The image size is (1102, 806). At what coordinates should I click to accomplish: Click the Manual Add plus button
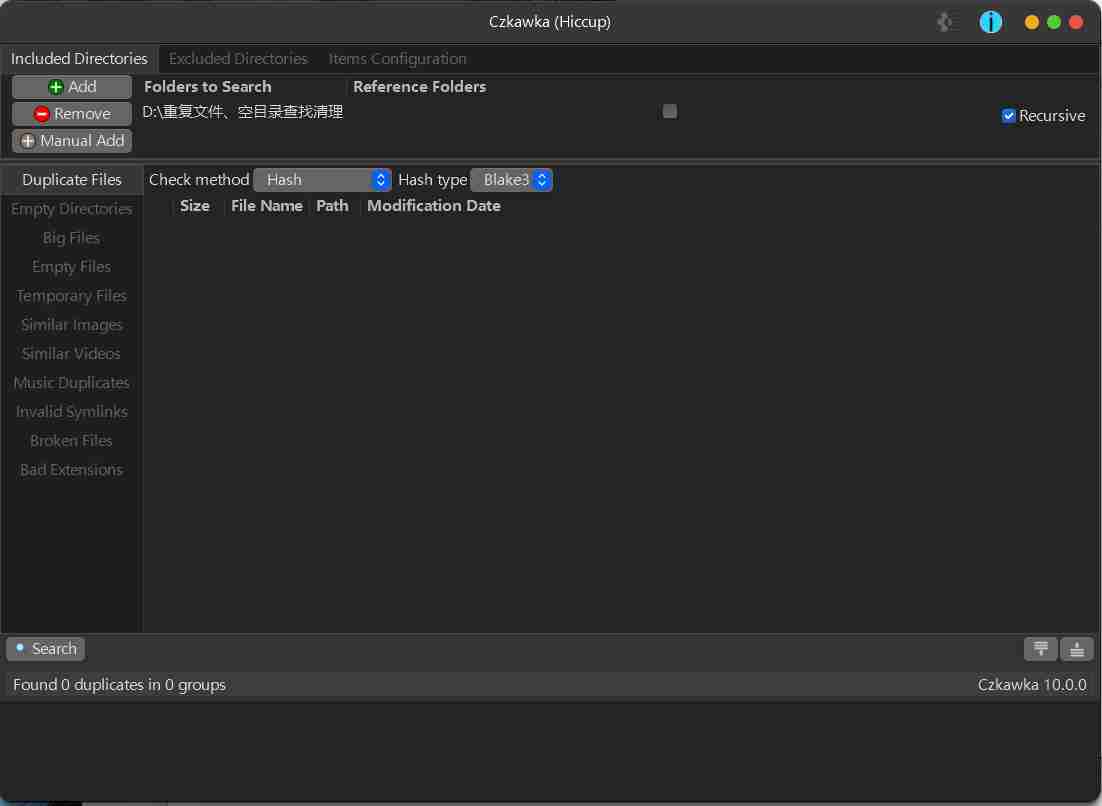[72, 141]
